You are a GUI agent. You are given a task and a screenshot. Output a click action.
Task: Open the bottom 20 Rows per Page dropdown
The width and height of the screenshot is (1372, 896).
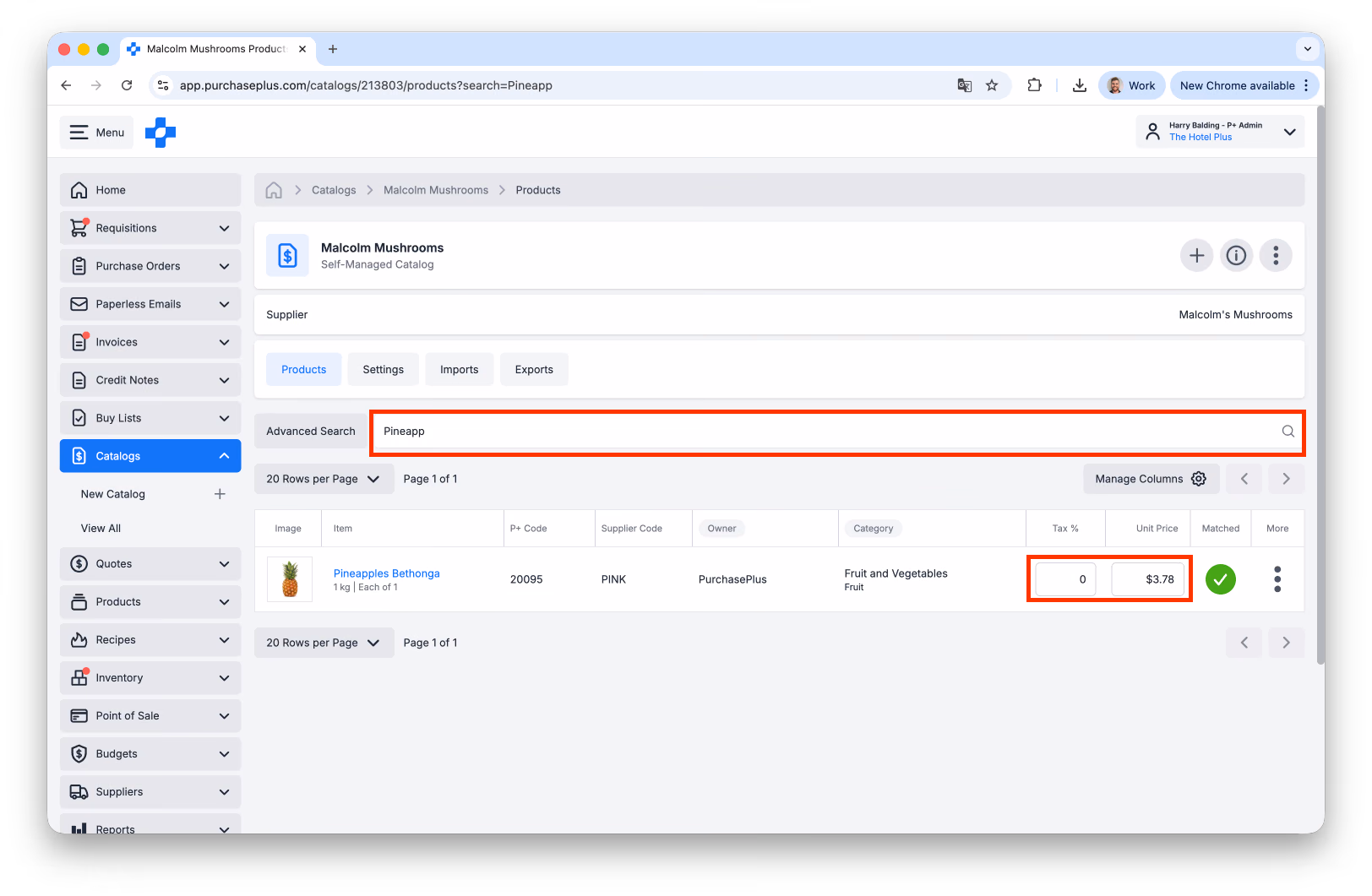(x=324, y=643)
